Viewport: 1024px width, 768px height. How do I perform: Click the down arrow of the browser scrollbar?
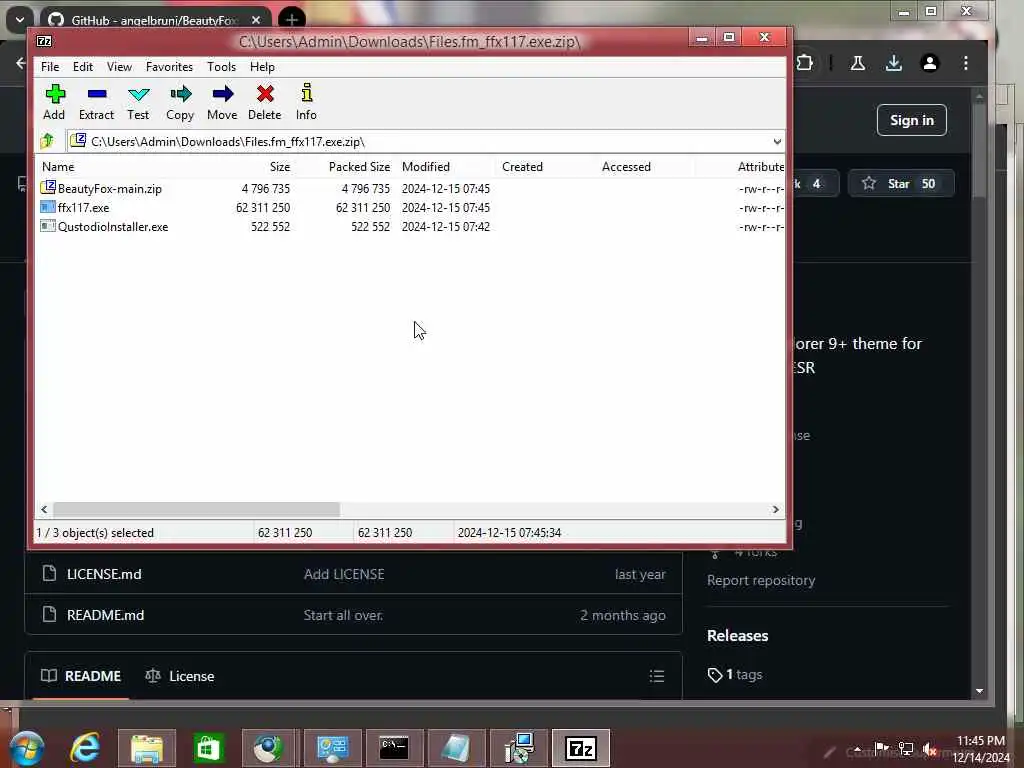979,691
